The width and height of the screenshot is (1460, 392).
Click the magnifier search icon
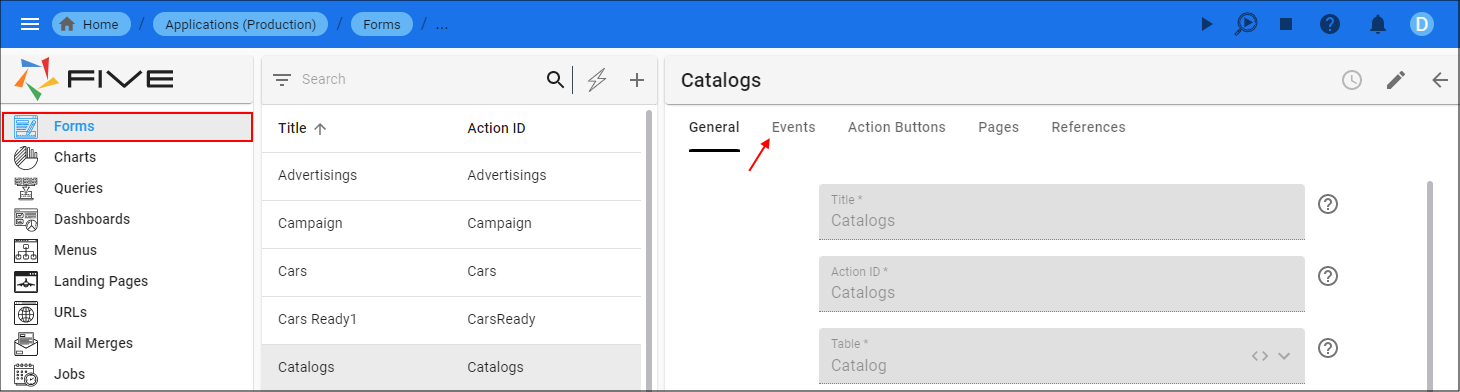555,80
